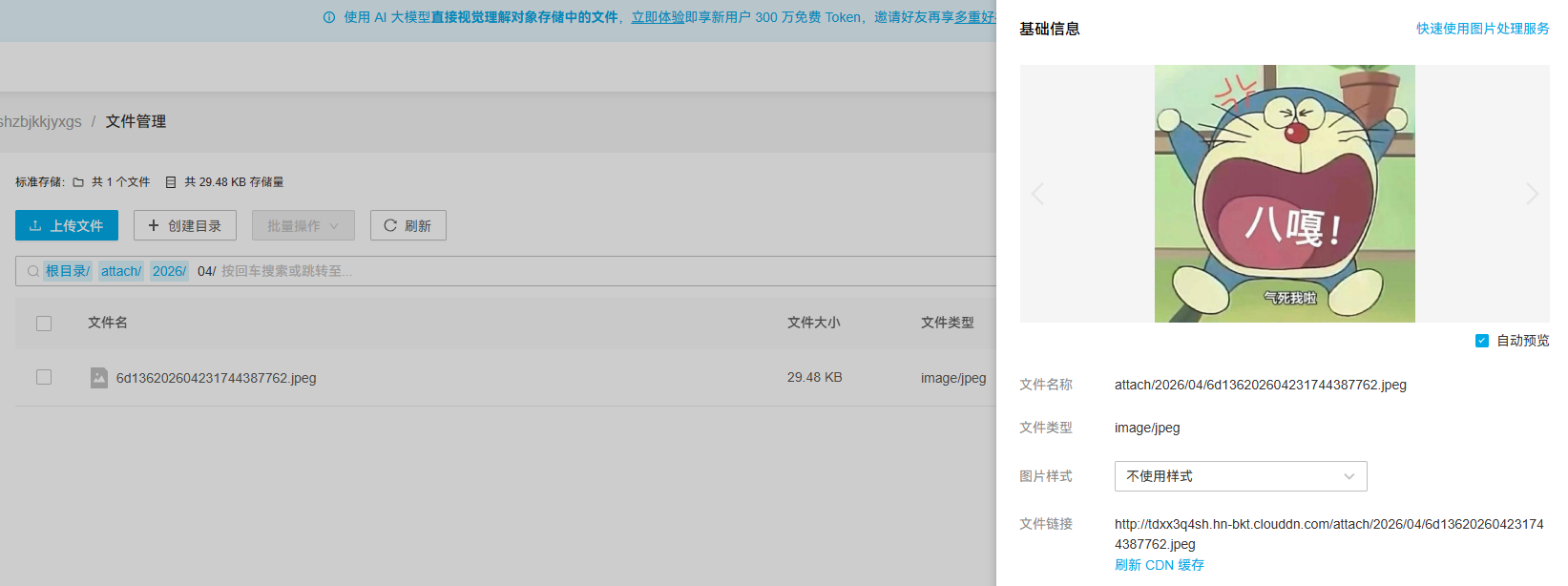Toggle the 自动预览 checkbox
The width and height of the screenshot is (1568, 586).
1482,341
